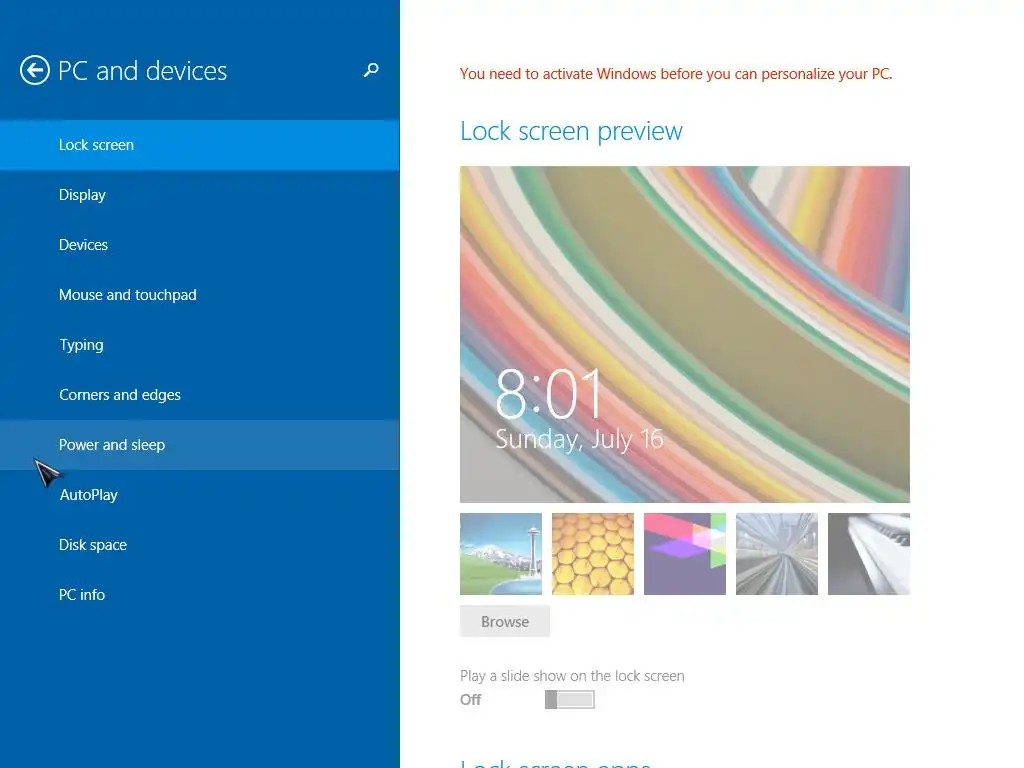Pick the grey railway tunnel thumbnail
This screenshot has width=1024, height=768.
[777, 554]
